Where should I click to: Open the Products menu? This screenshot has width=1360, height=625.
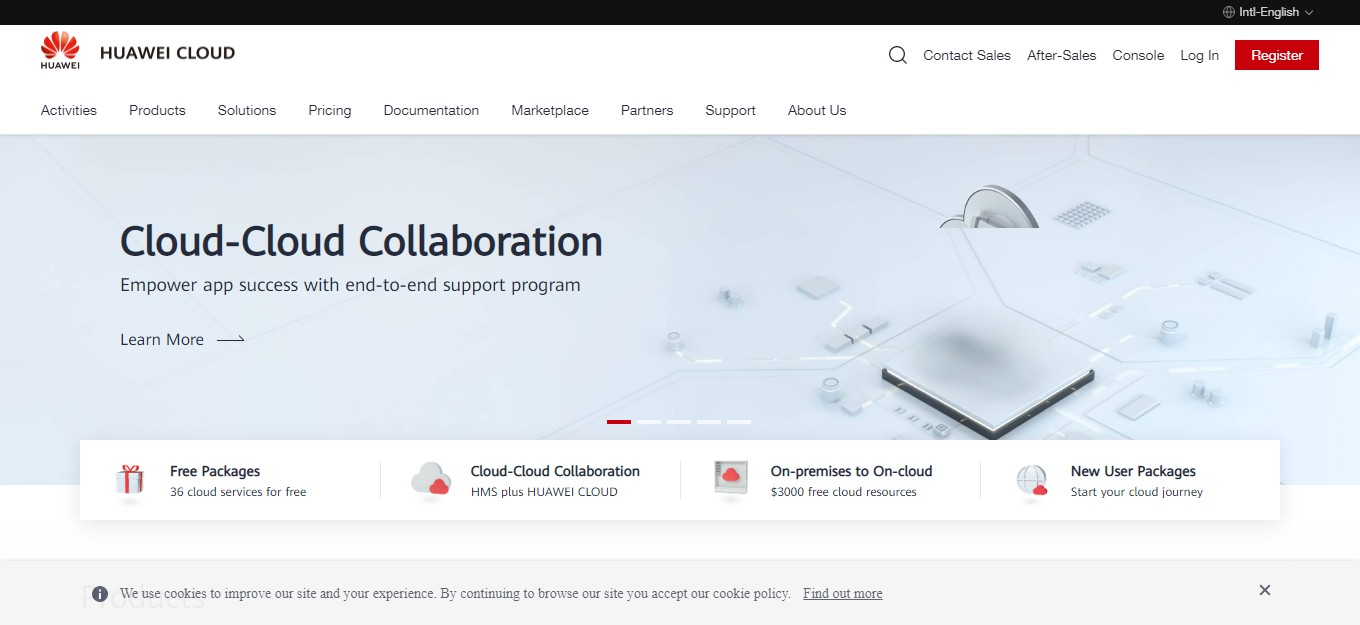pos(157,110)
